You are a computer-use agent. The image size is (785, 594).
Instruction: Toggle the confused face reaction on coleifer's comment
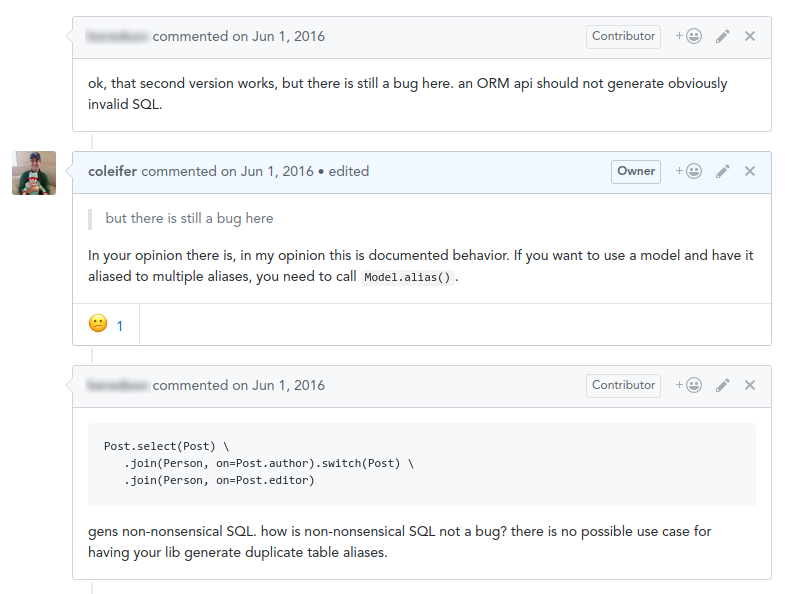point(106,325)
